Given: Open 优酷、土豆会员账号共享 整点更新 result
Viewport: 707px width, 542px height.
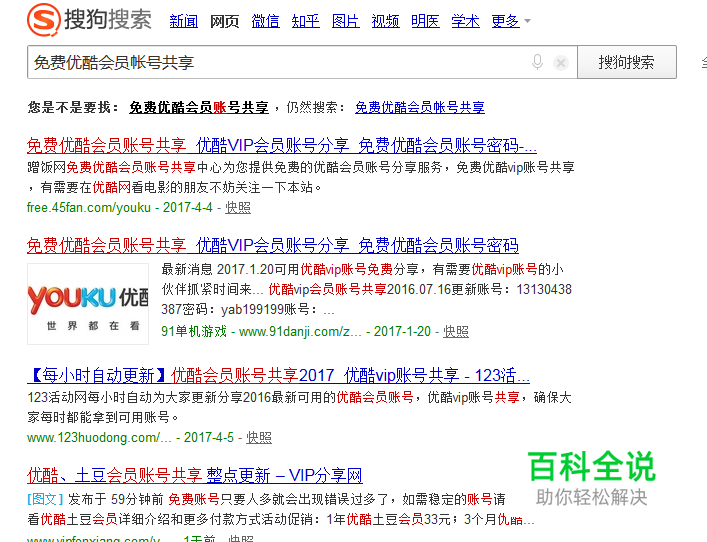Looking at the screenshot, I should (194, 475).
